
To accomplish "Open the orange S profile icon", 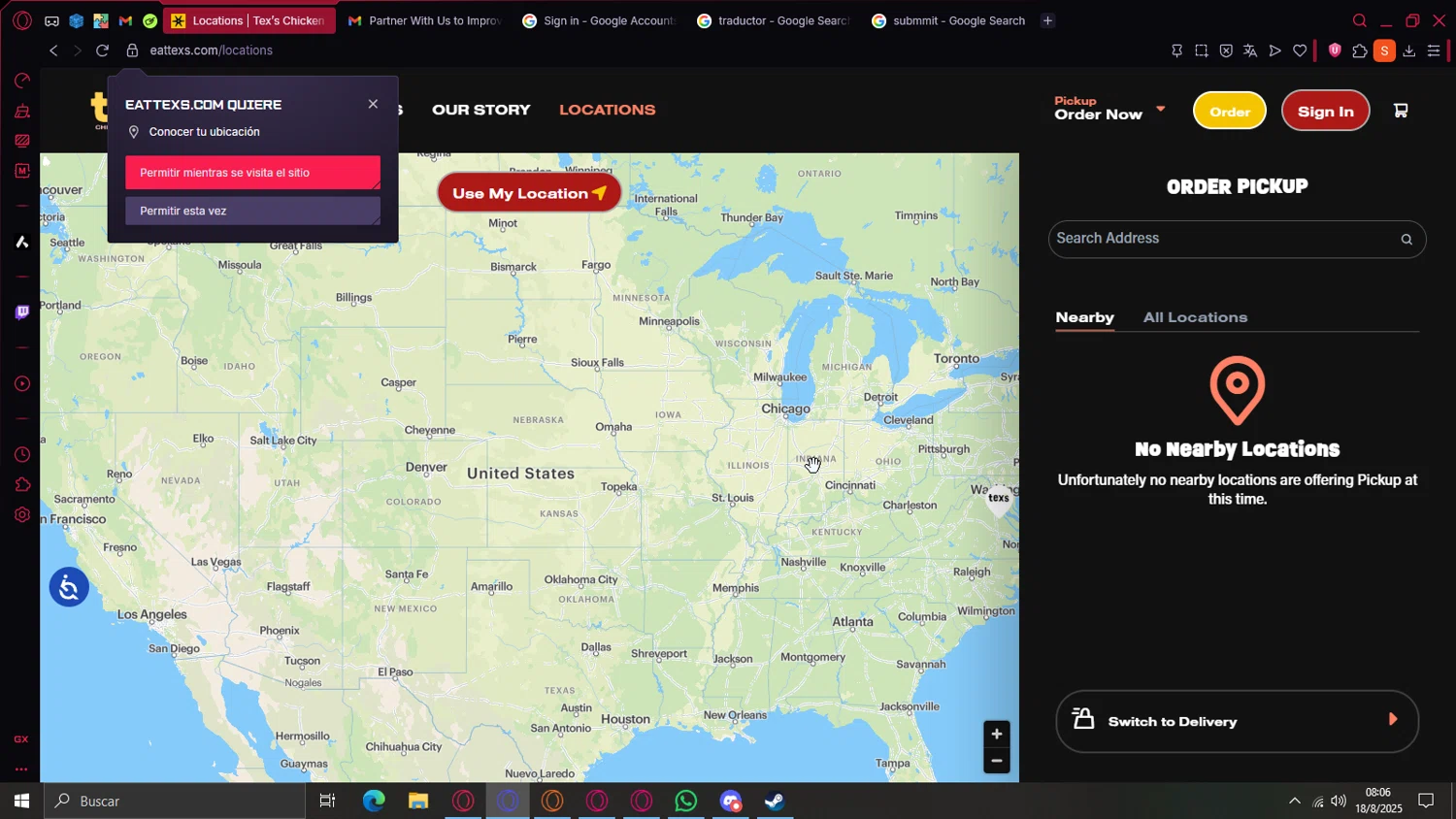I will 1385,51.
